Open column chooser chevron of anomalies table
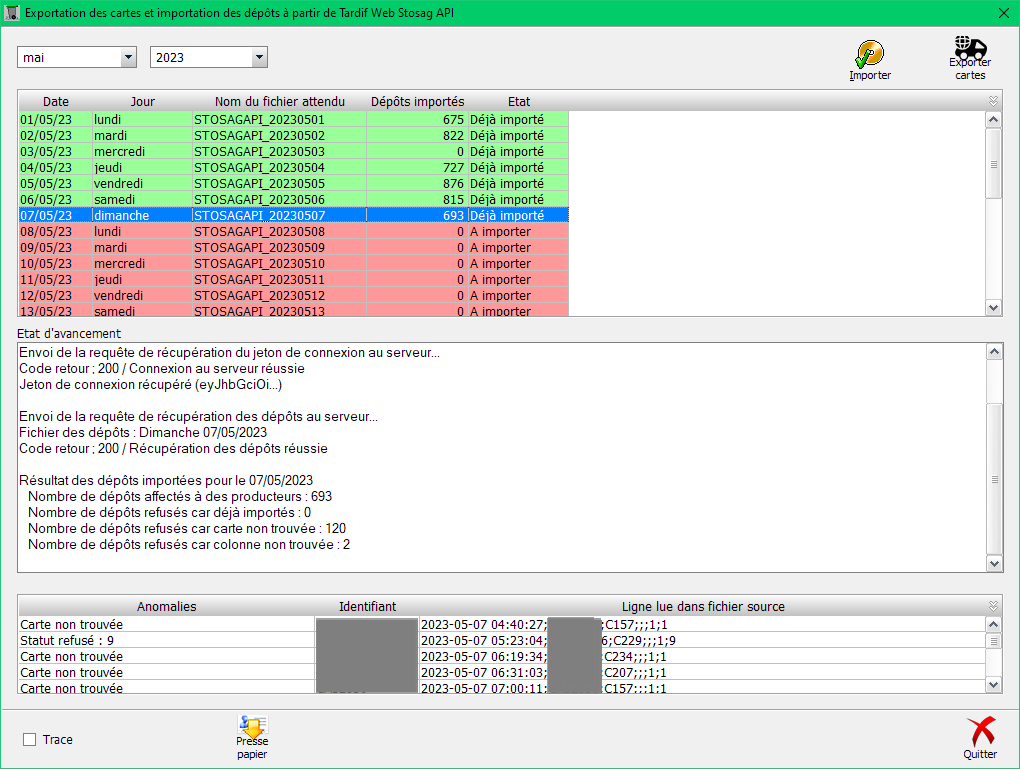1020x769 pixels. pyautogui.click(x=993, y=606)
